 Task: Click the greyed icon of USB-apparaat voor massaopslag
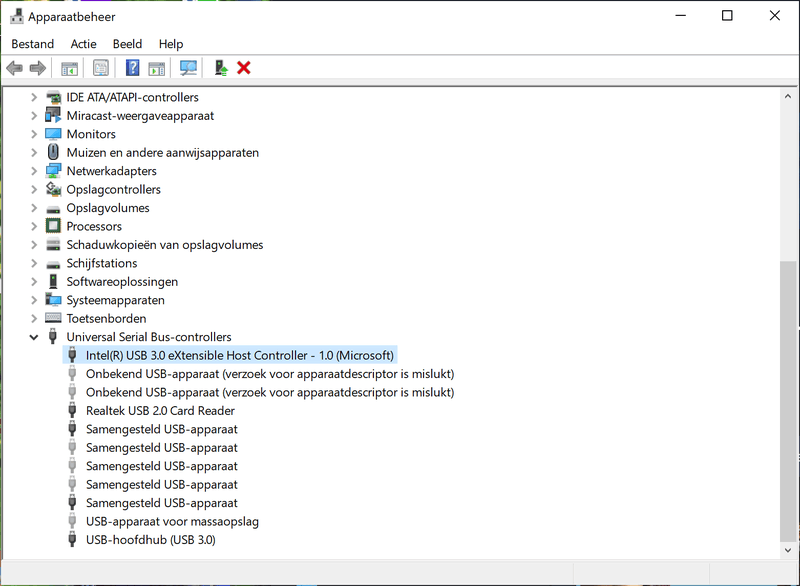(72, 521)
